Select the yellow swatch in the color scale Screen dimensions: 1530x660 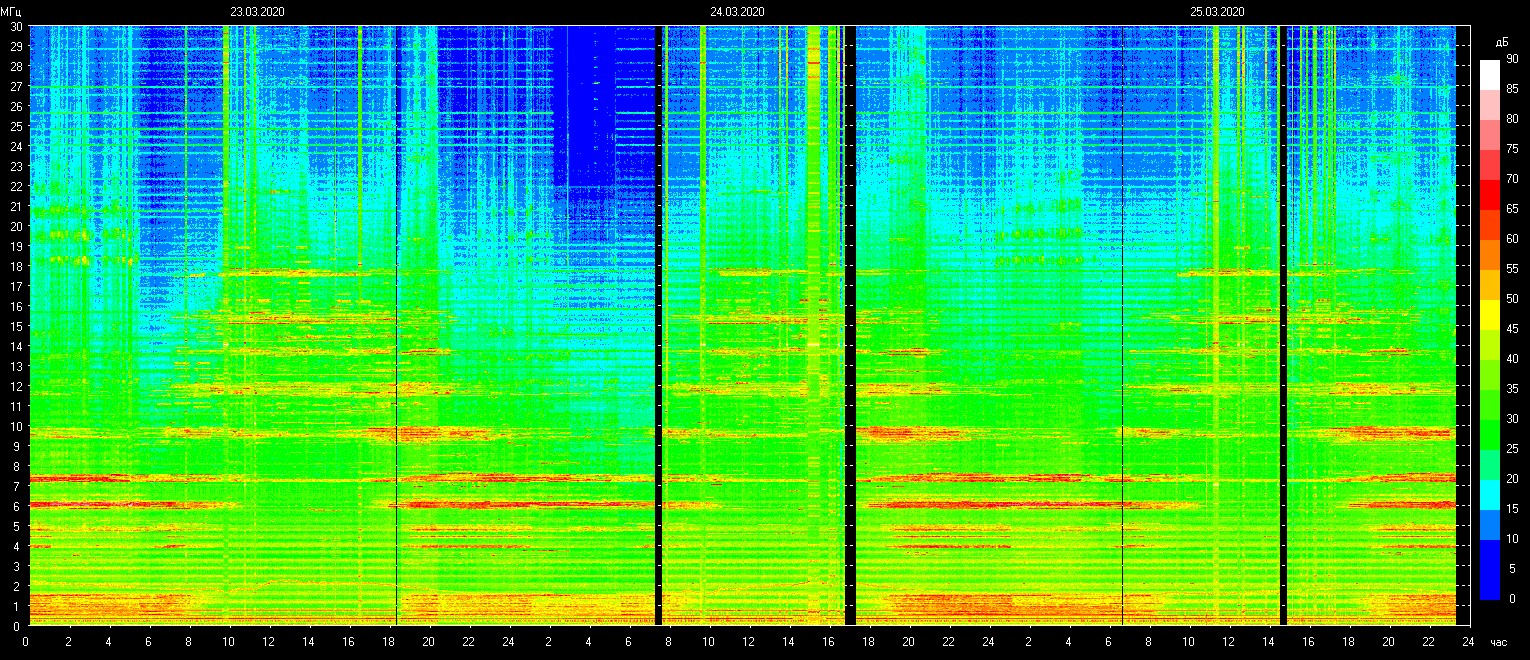tap(1490, 314)
